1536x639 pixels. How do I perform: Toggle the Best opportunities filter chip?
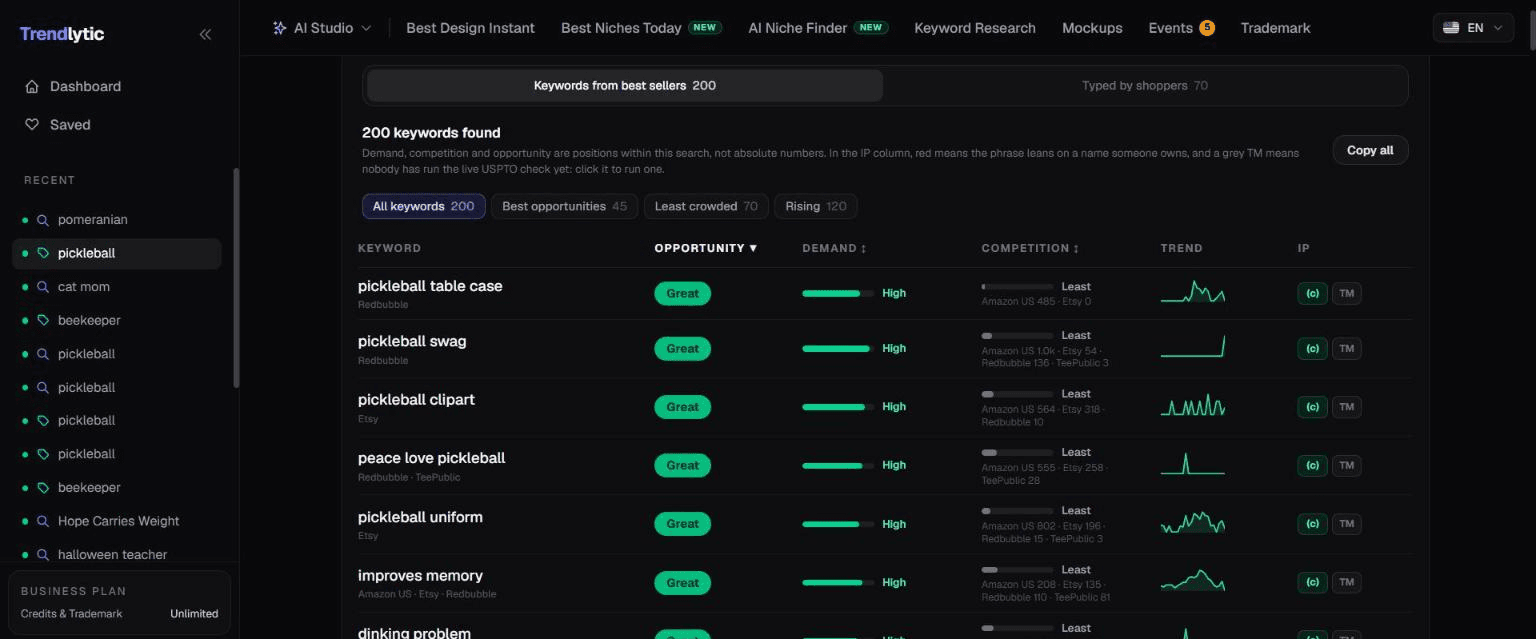565,207
